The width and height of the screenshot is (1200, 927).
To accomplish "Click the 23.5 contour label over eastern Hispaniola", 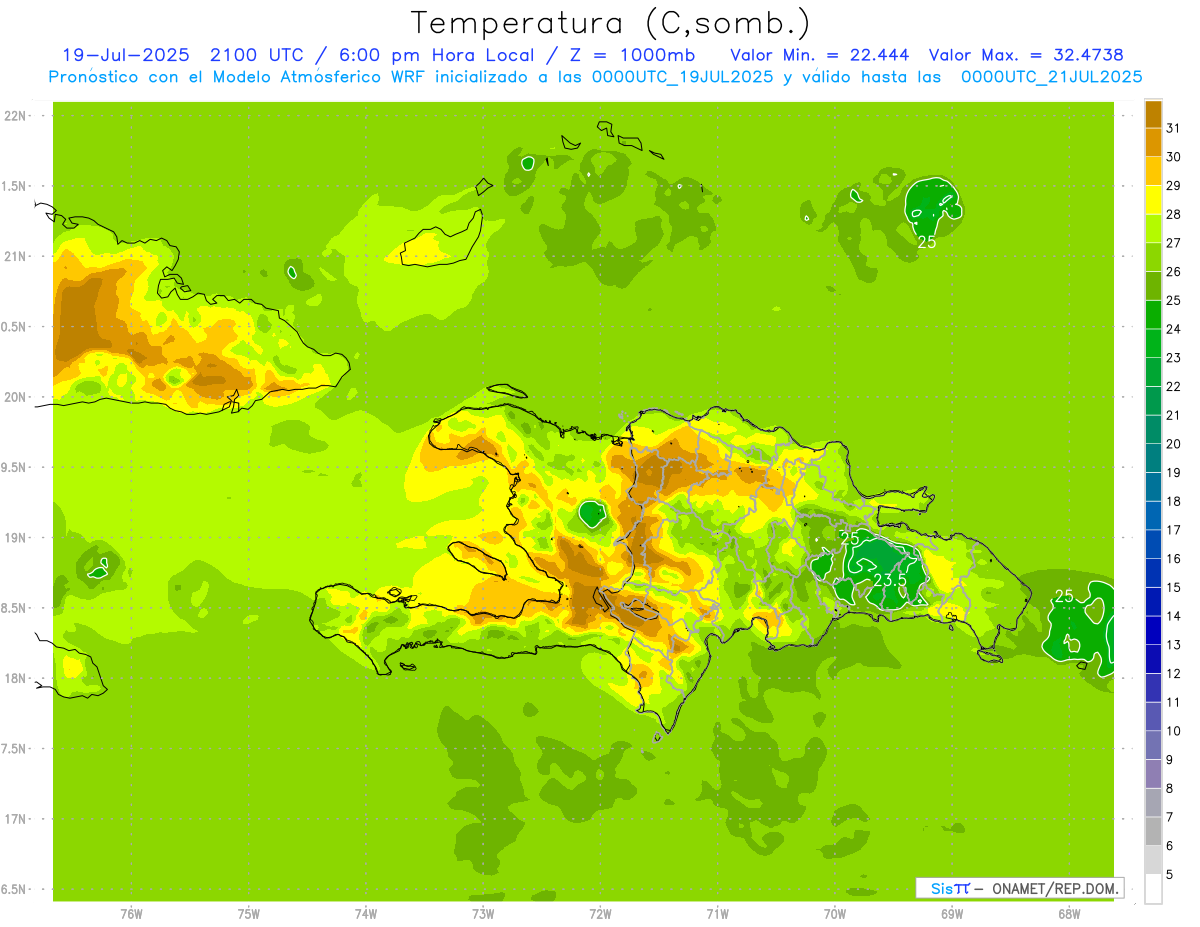I will pyautogui.click(x=889, y=580).
